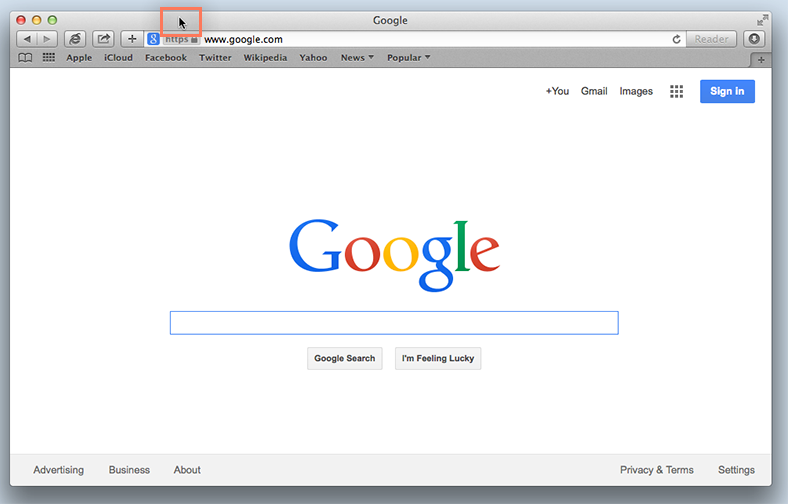The image size is (788, 504).
Task: Open the Images link
Action: point(636,91)
